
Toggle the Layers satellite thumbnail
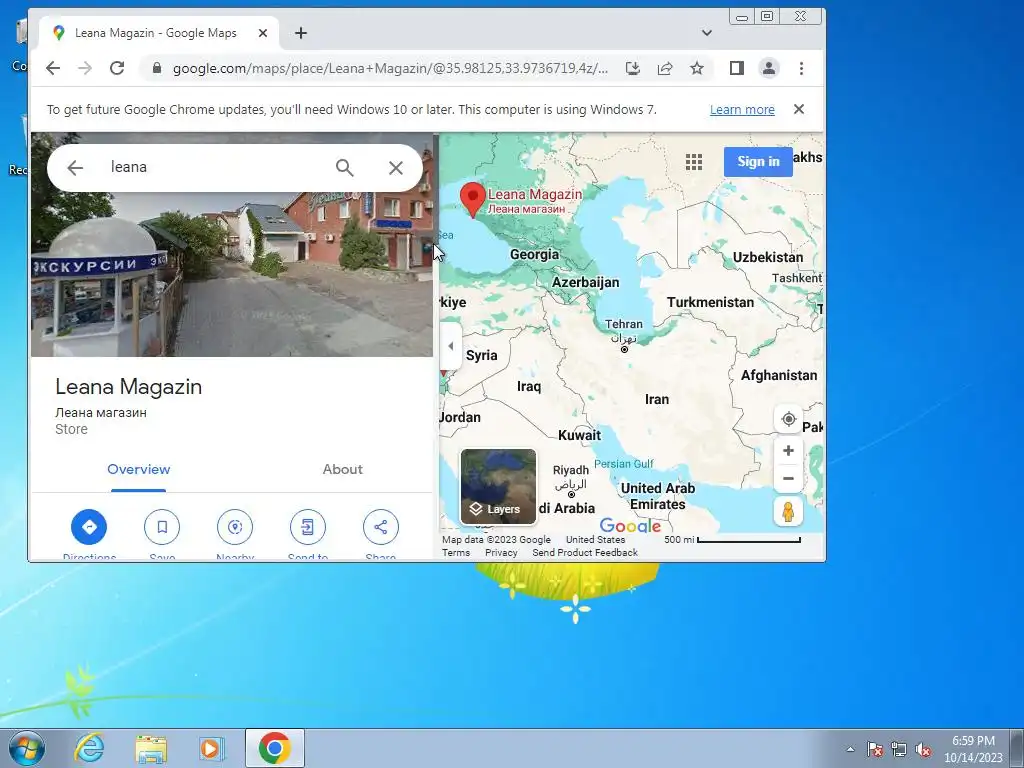click(x=498, y=487)
